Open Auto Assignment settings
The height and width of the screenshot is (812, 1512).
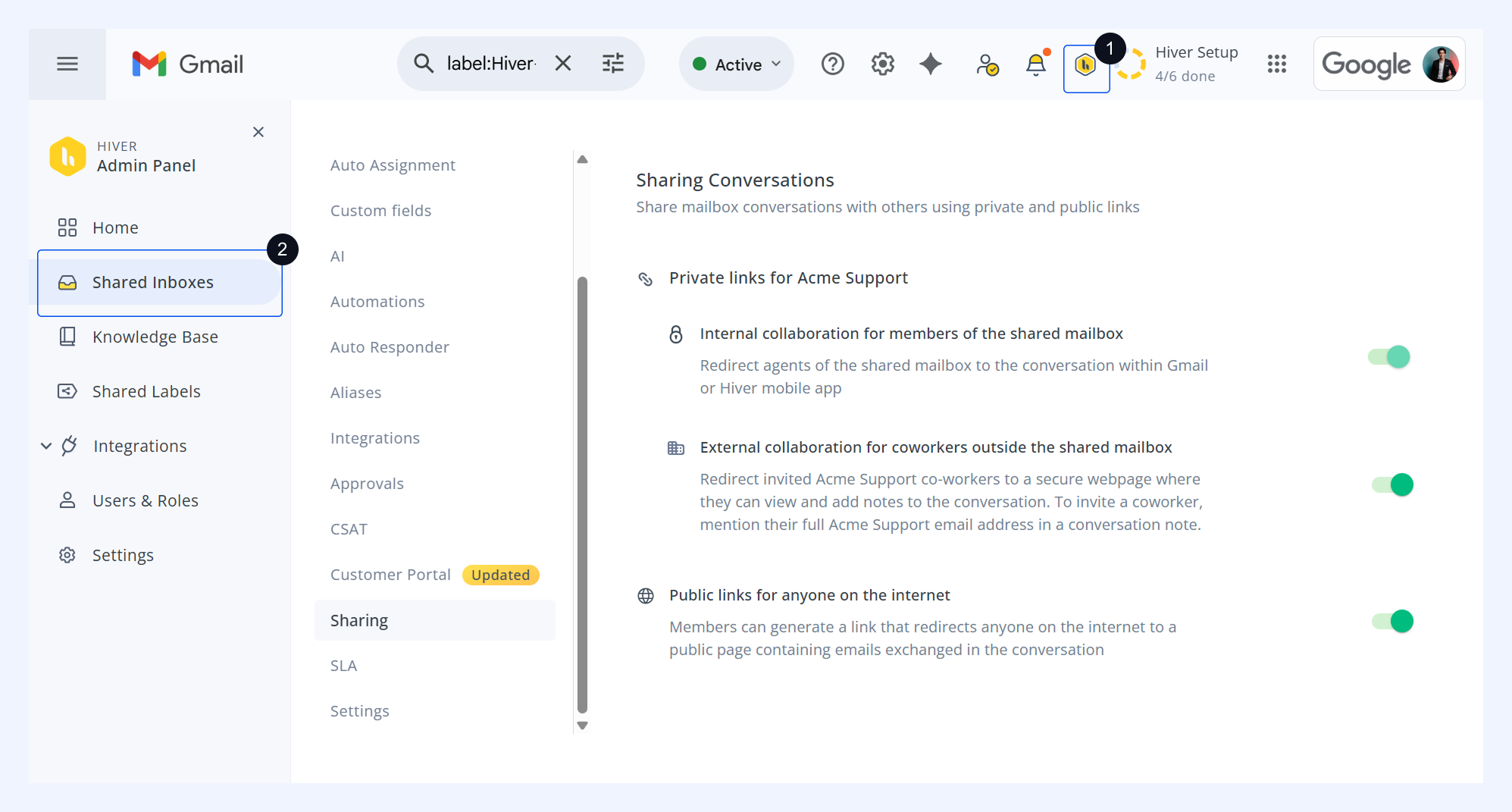(393, 165)
